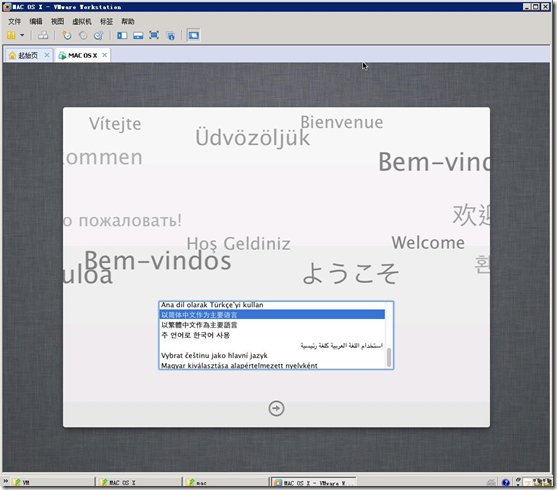This screenshot has width=557, height=490.
Task: Select simplified Chinese '以简体中文作为主要语言'
Action: (x=272, y=315)
